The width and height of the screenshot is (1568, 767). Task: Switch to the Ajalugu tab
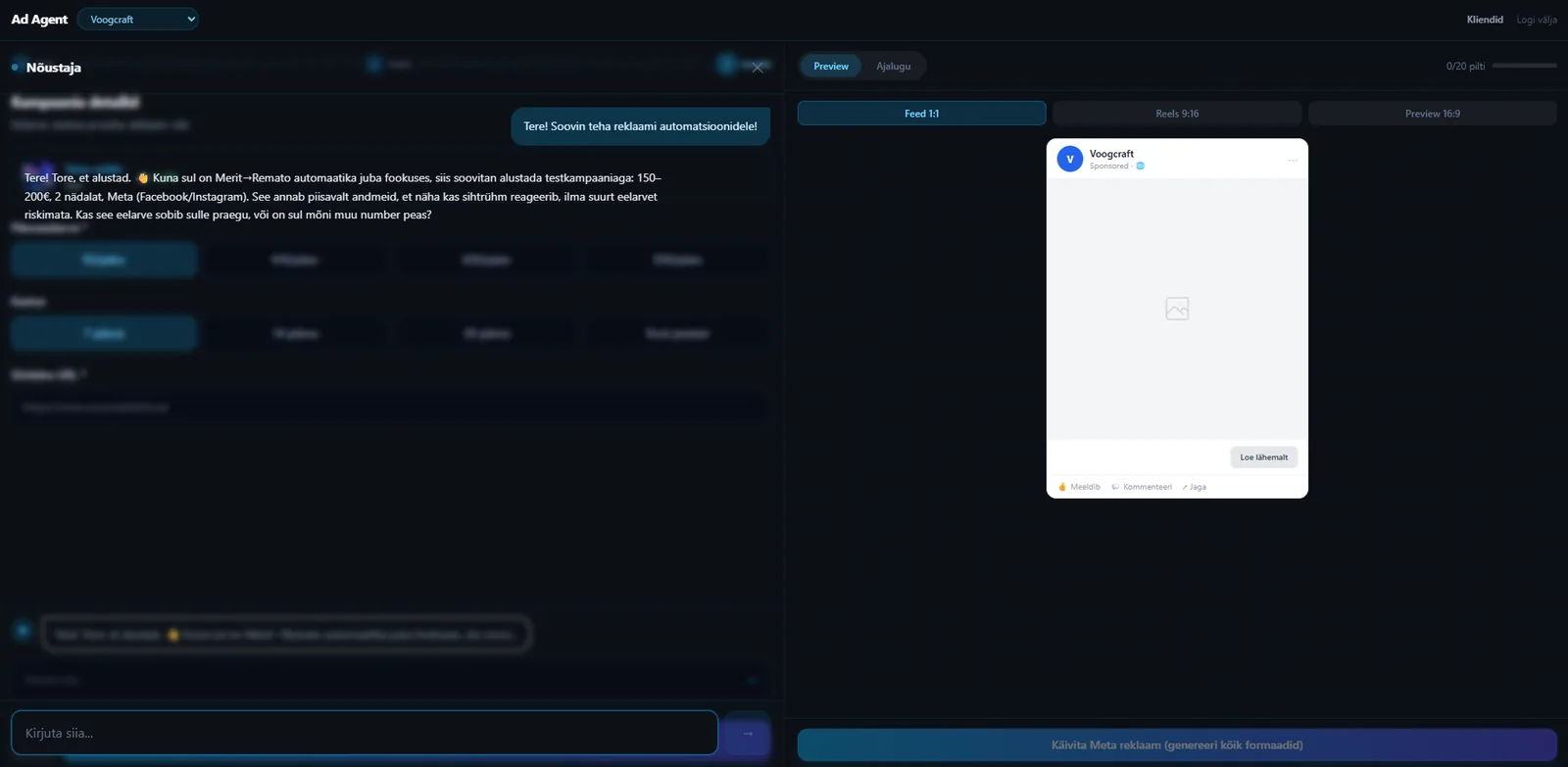click(x=893, y=66)
